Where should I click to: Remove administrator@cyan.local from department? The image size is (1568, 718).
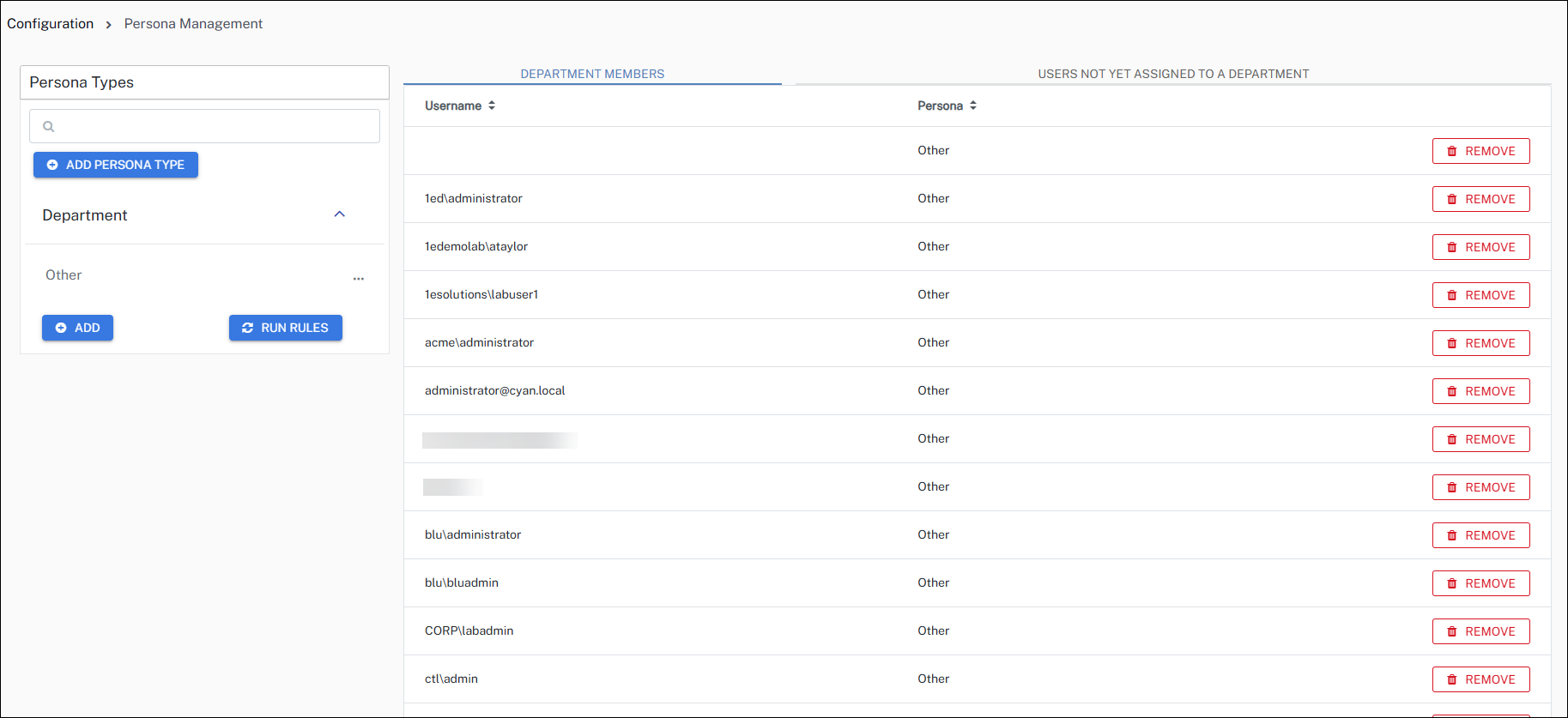[x=1480, y=391]
